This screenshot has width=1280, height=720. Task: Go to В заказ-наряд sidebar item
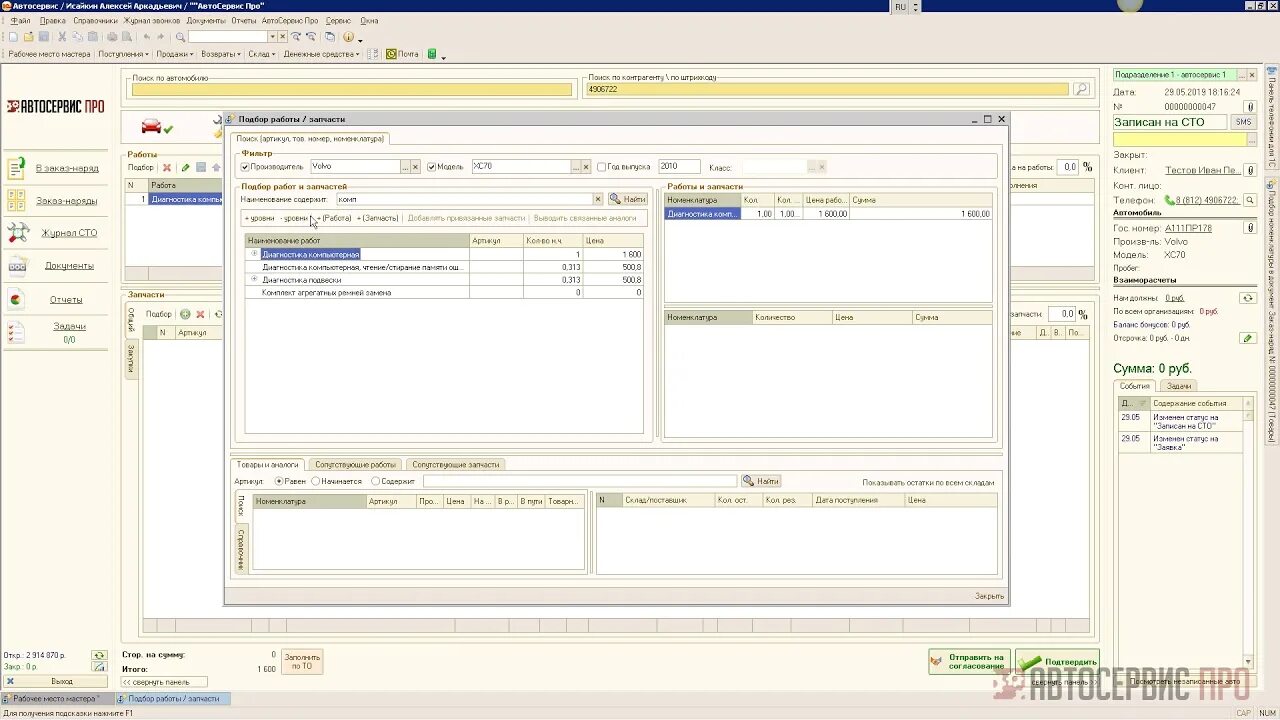pyautogui.click(x=67, y=168)
